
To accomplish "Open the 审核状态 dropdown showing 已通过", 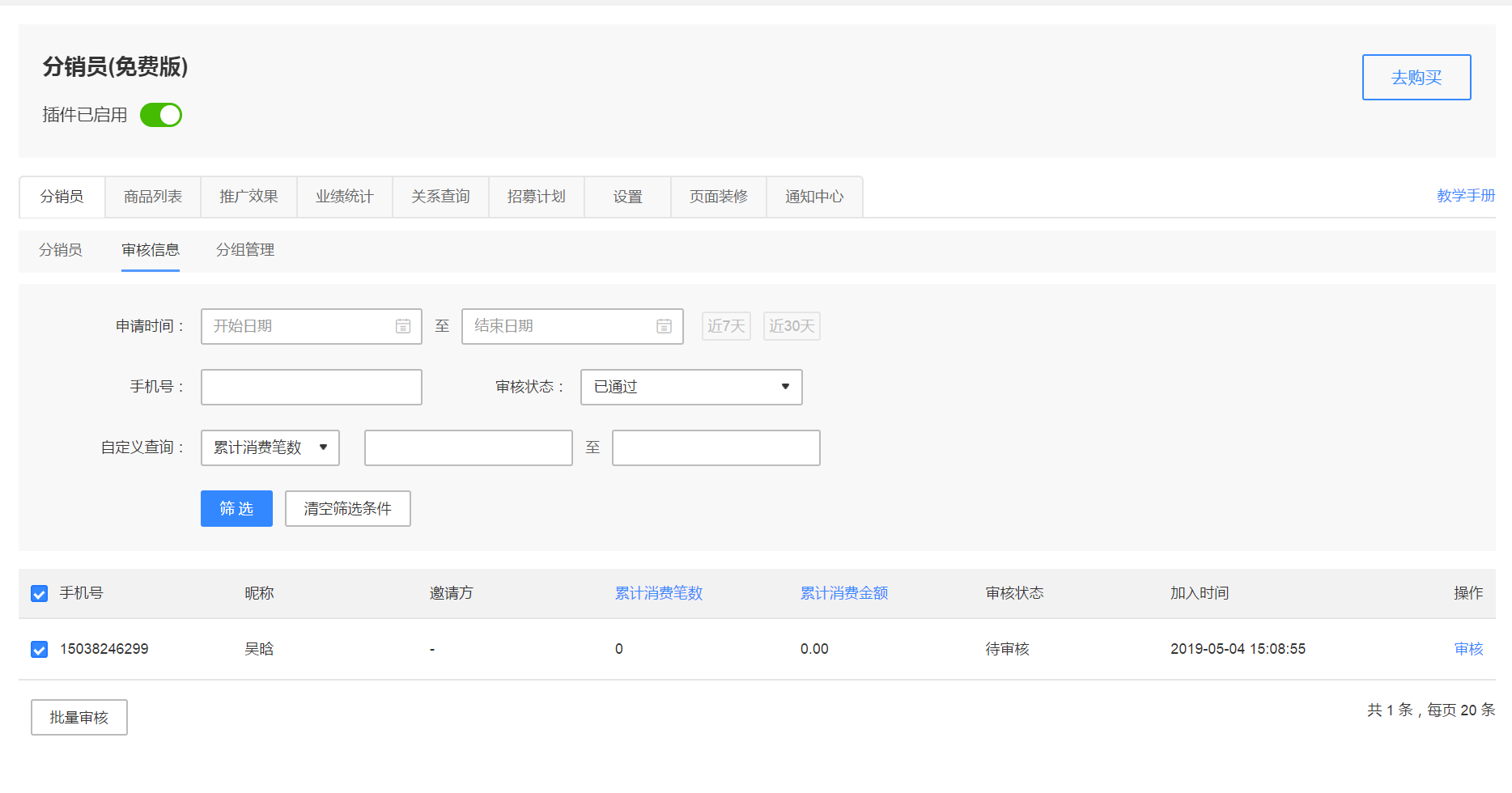I will (x=690, y=387).
